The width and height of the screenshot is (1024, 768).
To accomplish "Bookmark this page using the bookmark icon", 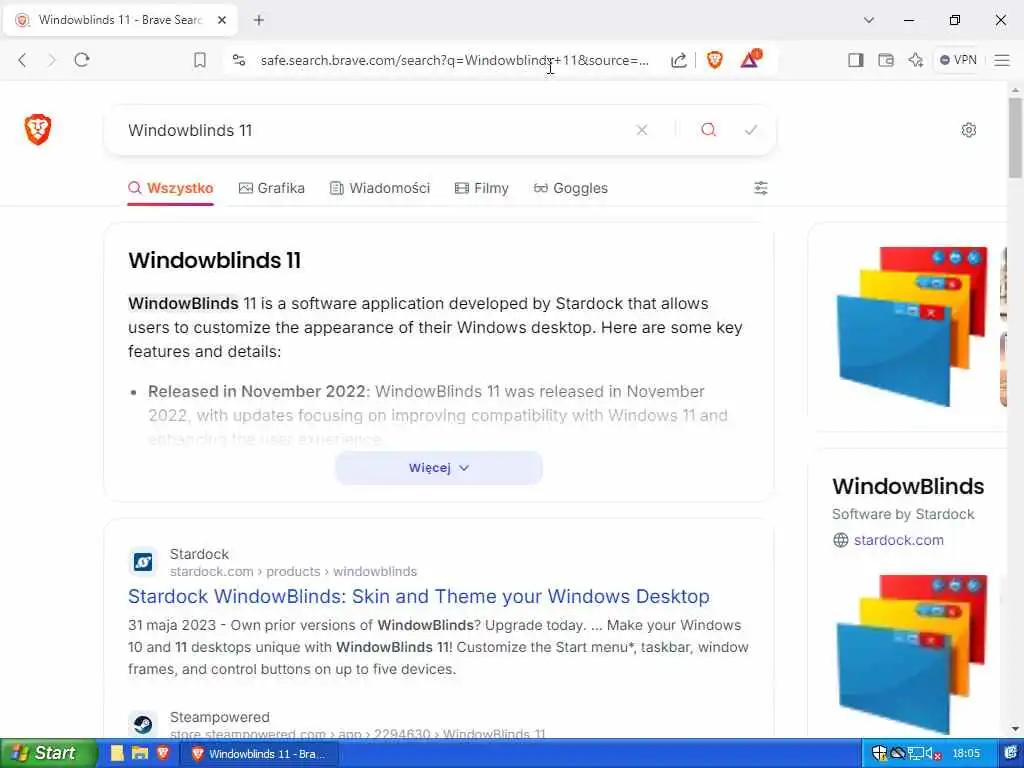I will (x=200, y=60).
